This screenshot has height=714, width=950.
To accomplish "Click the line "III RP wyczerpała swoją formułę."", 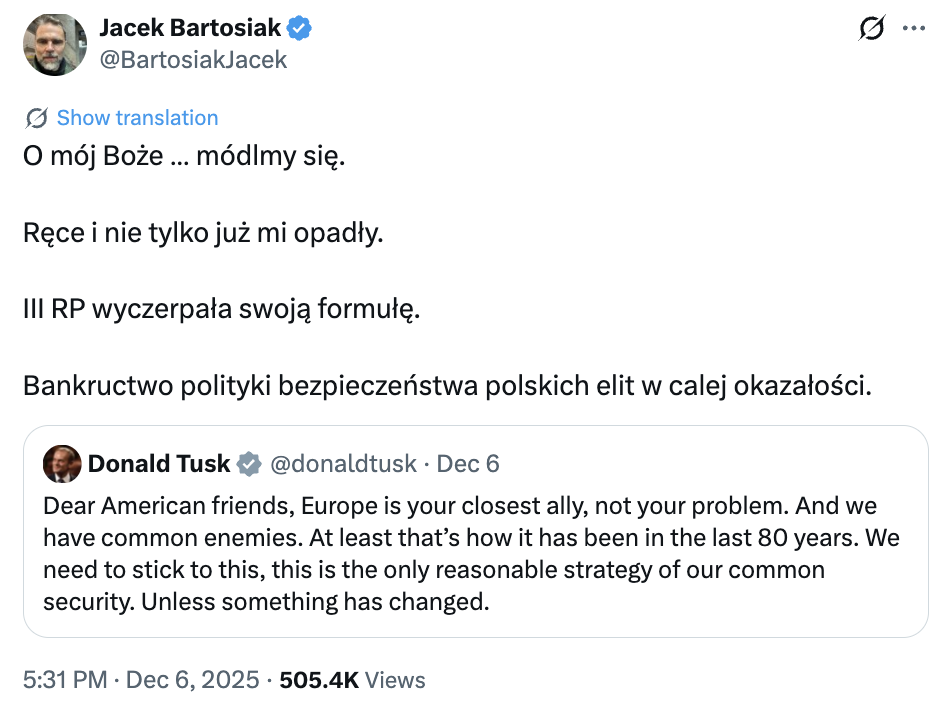I will [221, 309].
